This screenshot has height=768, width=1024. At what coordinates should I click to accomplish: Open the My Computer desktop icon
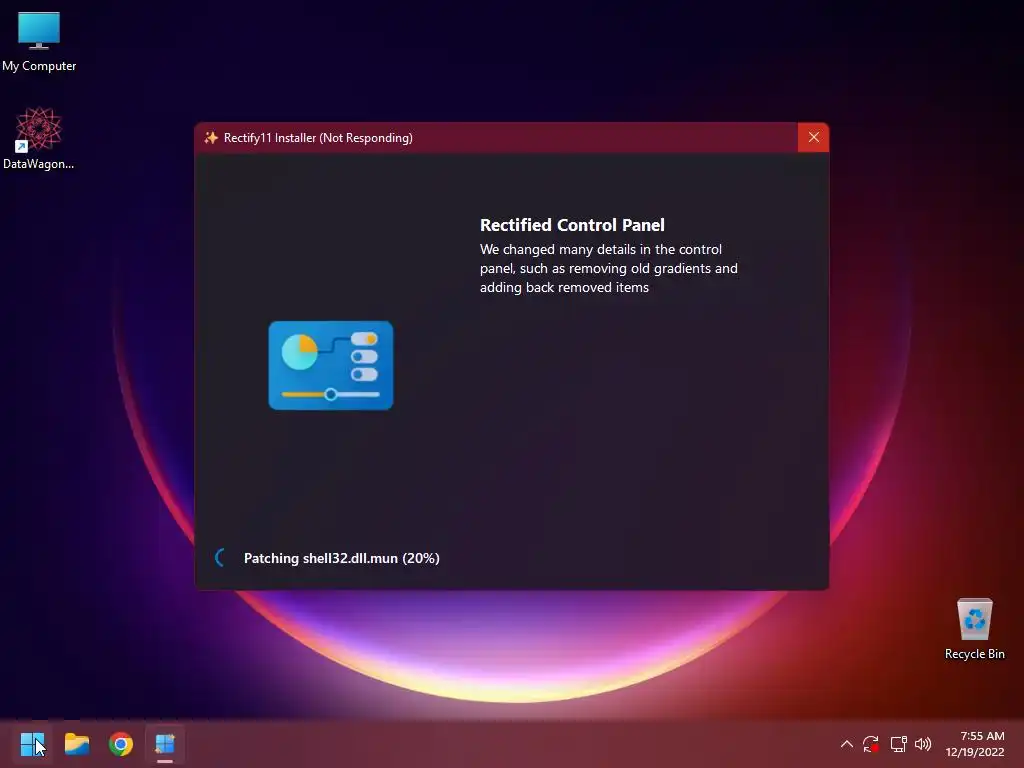39,40
